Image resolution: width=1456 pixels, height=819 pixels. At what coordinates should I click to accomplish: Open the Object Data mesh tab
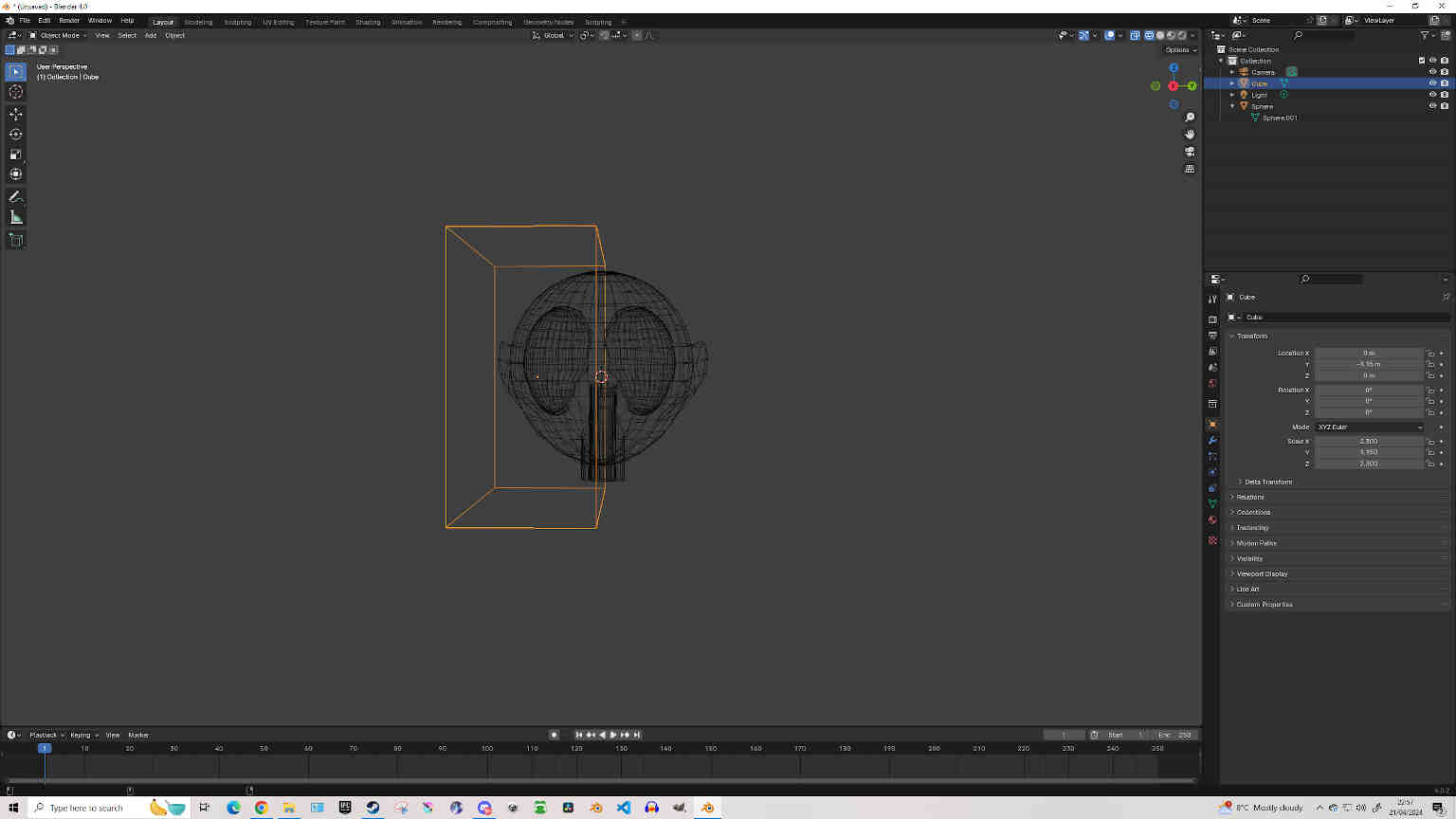pos(1212,503)
